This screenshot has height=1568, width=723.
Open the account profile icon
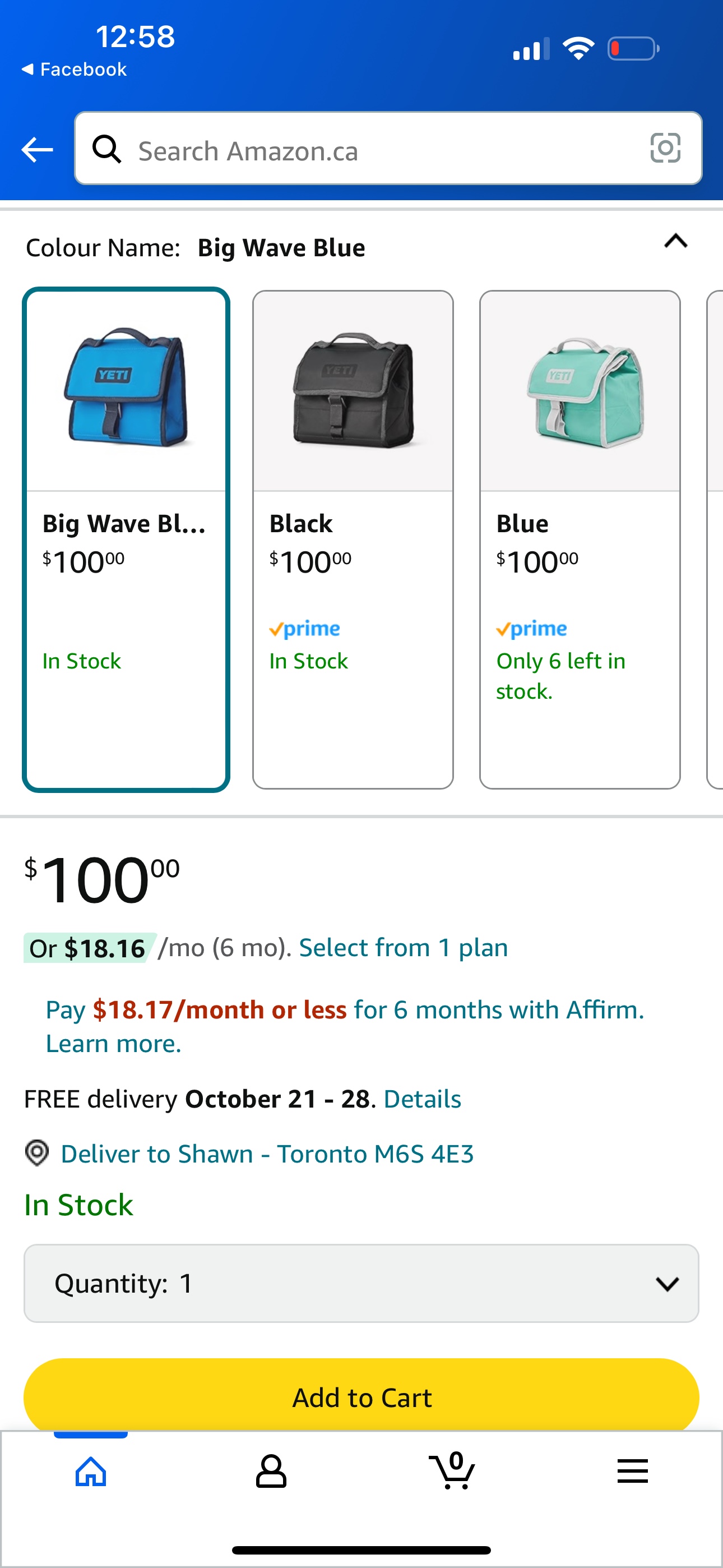[x=271, y=1472]
